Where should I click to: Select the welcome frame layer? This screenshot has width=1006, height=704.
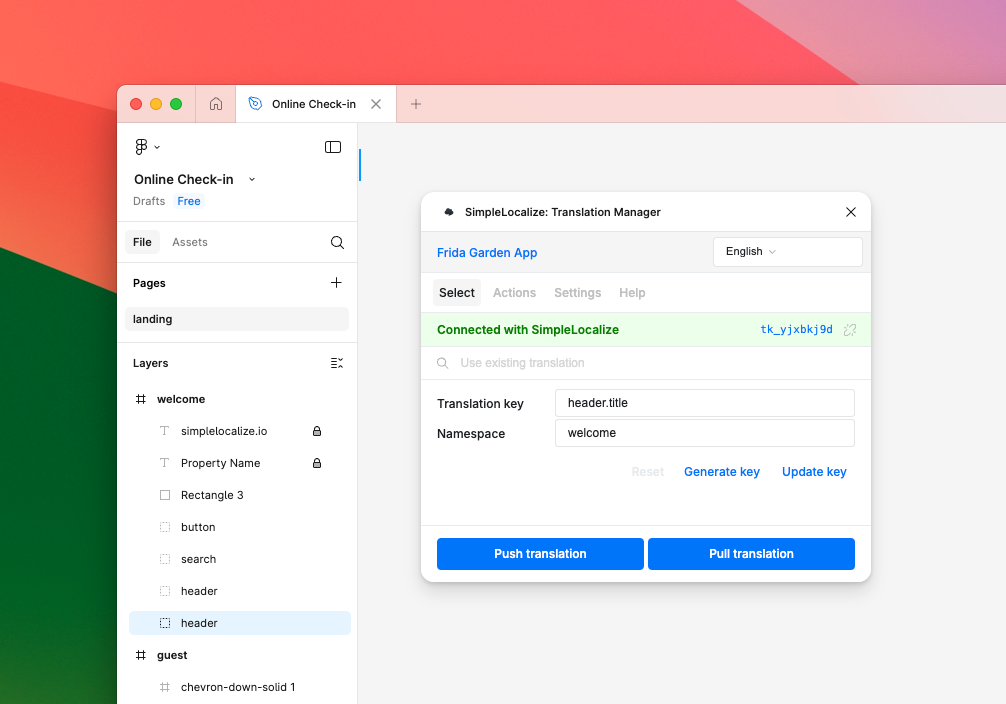(x=240, y=399)
